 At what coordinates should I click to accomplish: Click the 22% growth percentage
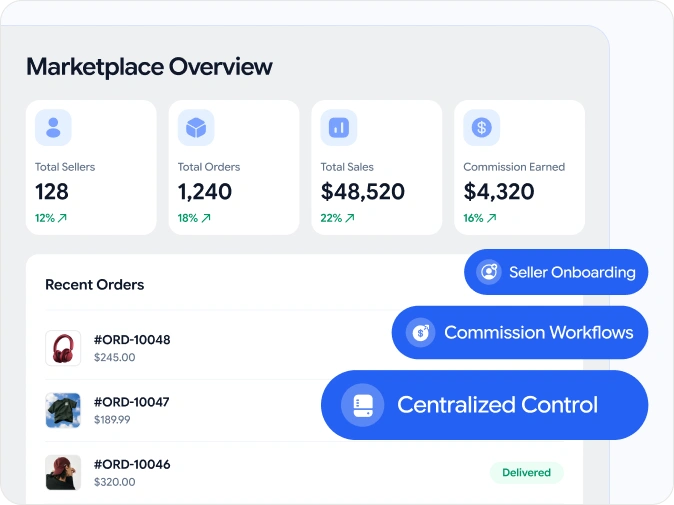coord(331,218)
